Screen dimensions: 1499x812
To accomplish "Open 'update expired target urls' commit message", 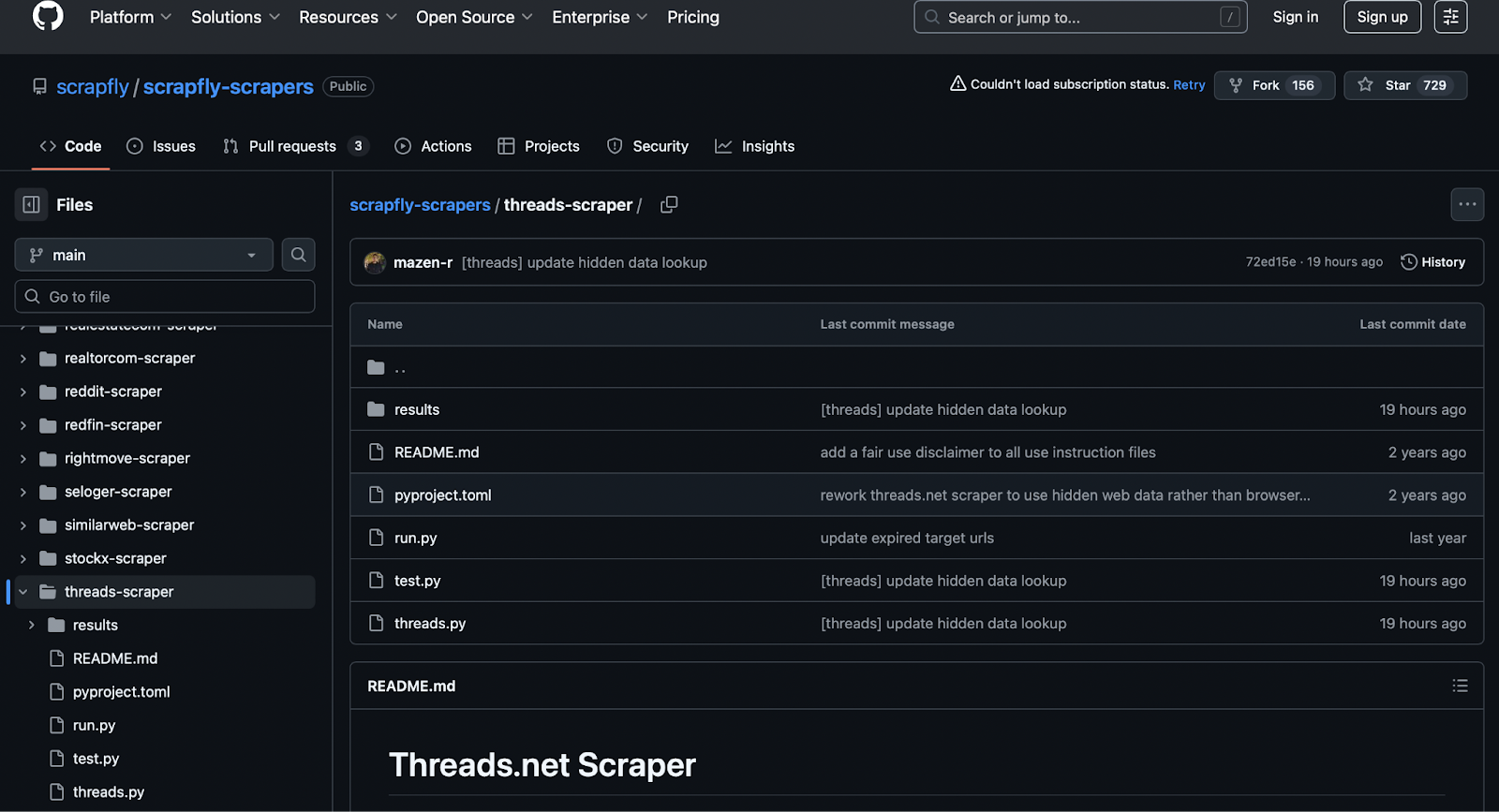I will tap(907, 538).
